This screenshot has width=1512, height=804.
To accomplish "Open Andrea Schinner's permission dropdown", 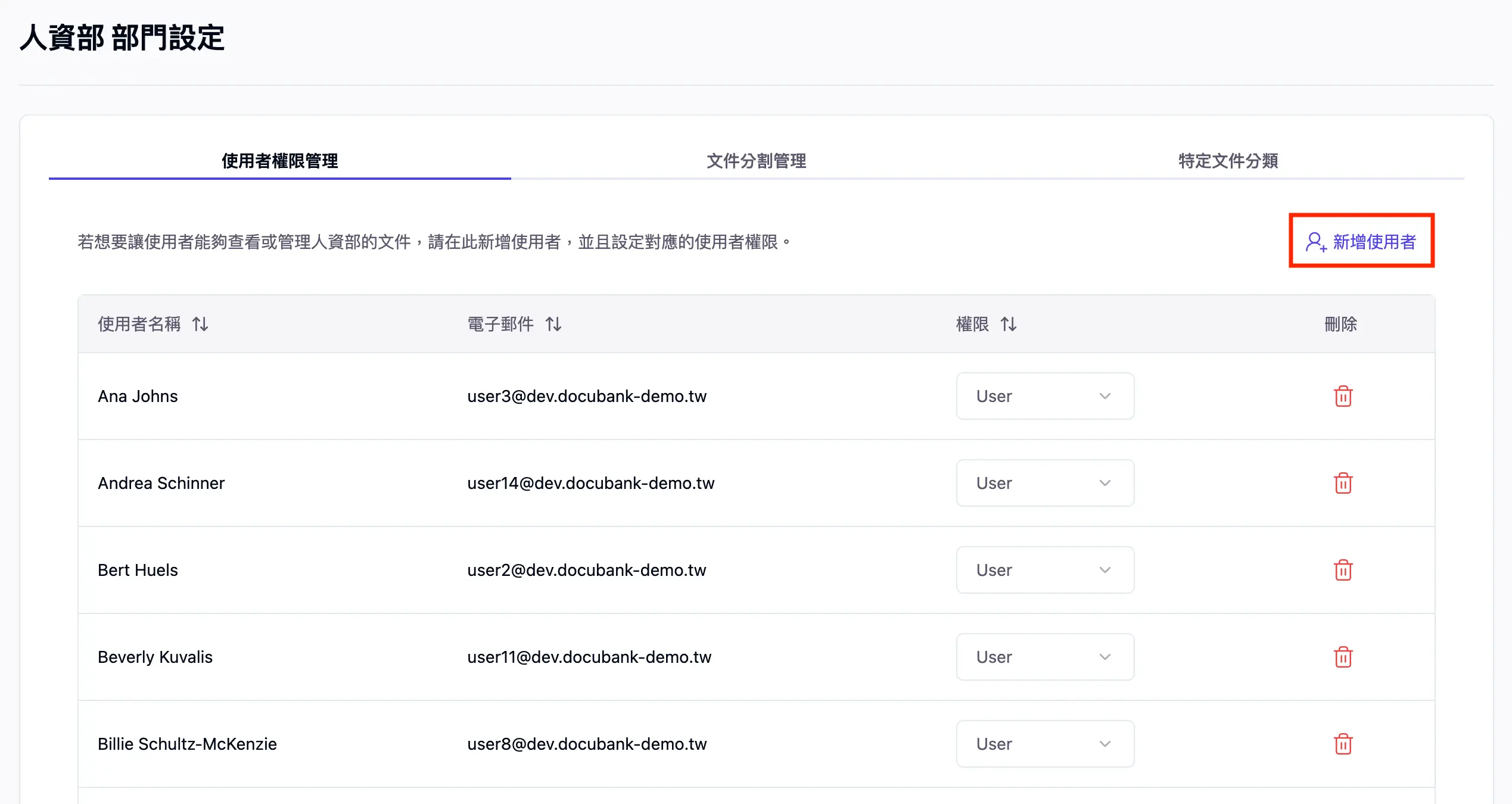I will point(1045,483).
